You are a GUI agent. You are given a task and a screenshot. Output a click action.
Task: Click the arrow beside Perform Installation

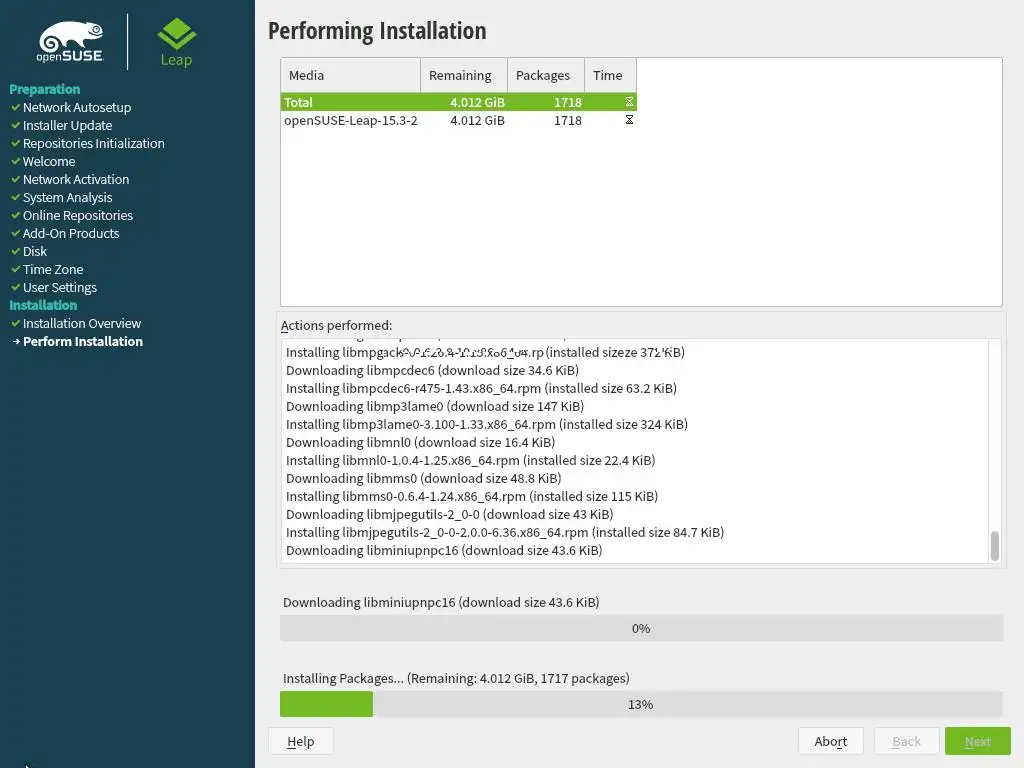(16, 342)
